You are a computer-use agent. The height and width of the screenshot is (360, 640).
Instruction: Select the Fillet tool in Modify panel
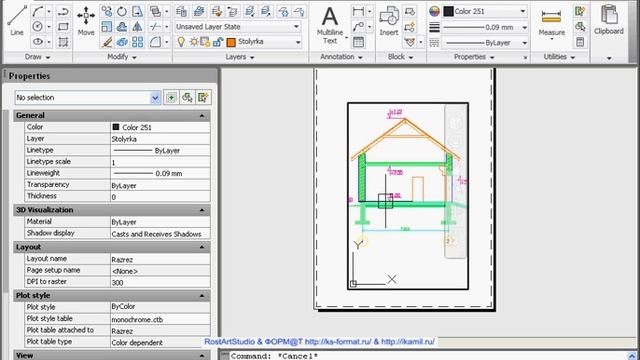(155, 42)
